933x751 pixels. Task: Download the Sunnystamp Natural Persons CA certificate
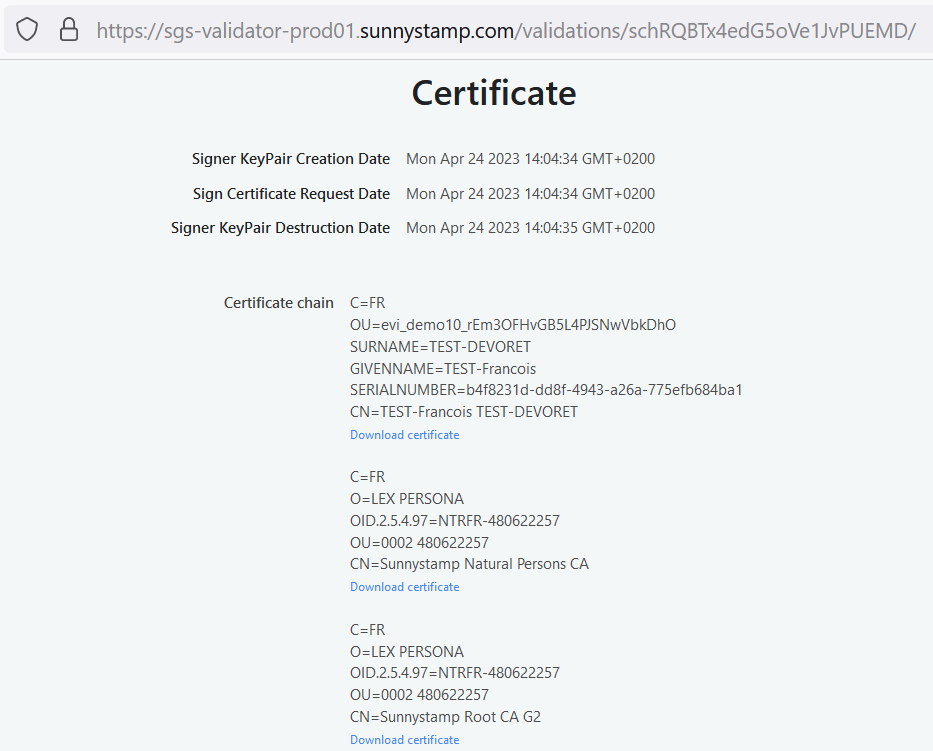point(404,587)
